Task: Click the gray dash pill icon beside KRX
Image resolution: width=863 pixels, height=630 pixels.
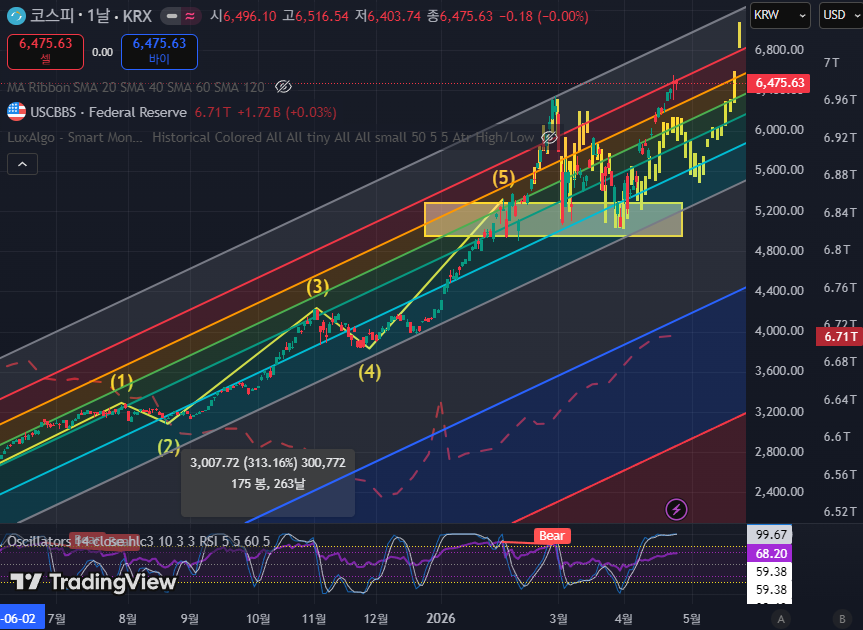Action: [172, 17]
